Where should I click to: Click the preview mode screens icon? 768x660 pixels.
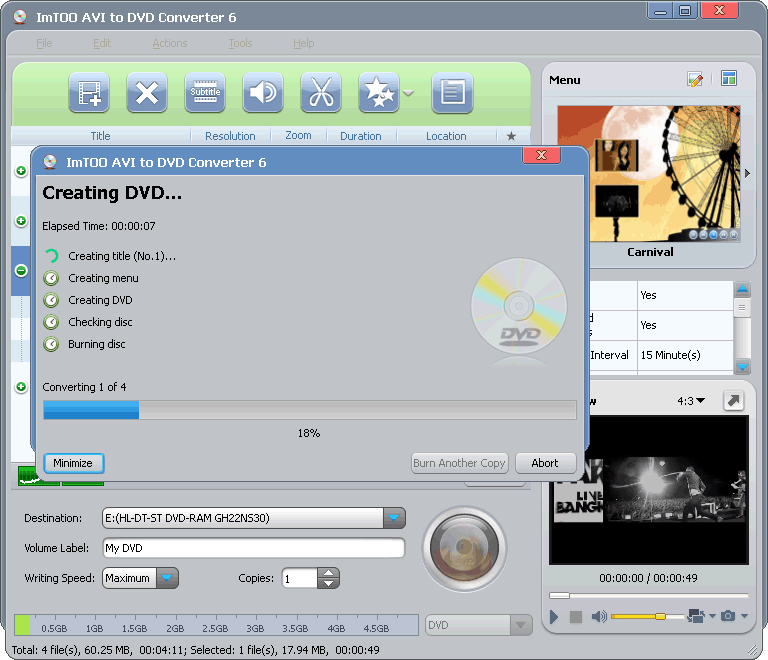pos(696,616)
